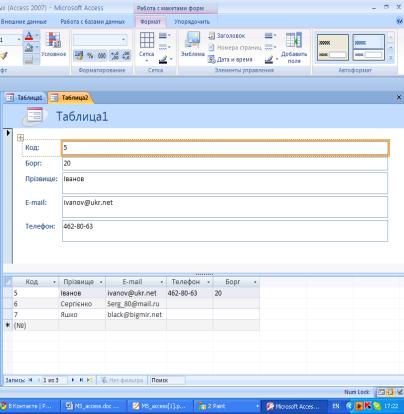
Task: Click the cell black@bigmir.net
Action: pyautogui.click(x=136, y=314)
